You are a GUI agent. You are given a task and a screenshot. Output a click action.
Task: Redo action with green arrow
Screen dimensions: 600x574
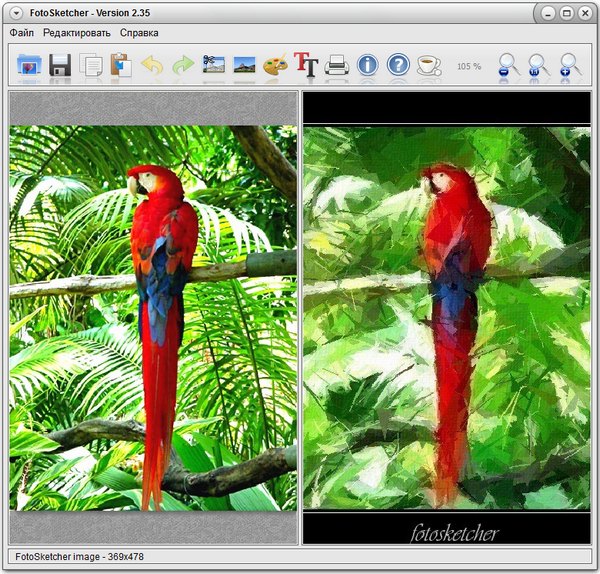(x=183, y=66)
